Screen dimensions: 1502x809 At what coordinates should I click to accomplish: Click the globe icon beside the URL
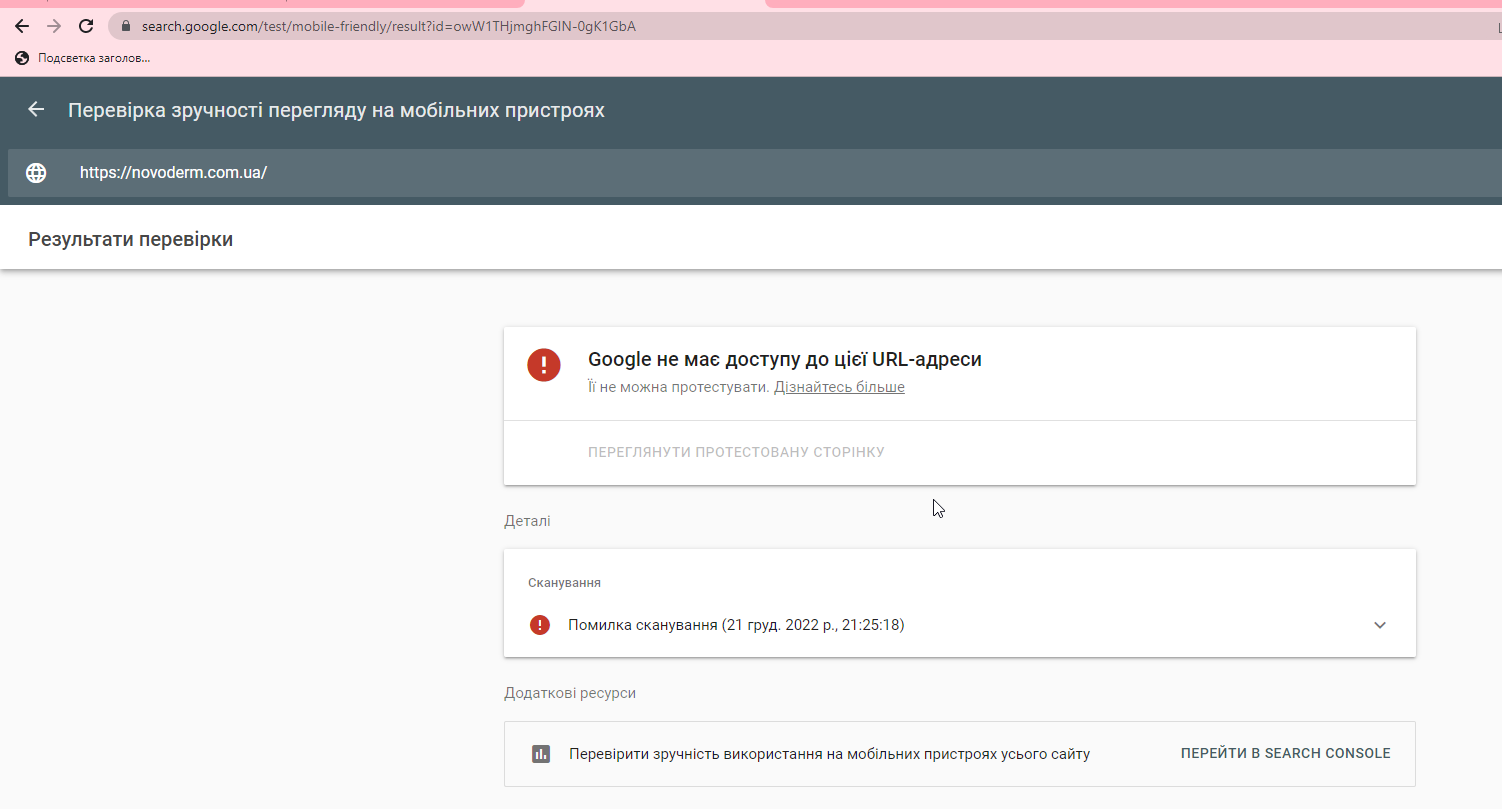point(36,173)
